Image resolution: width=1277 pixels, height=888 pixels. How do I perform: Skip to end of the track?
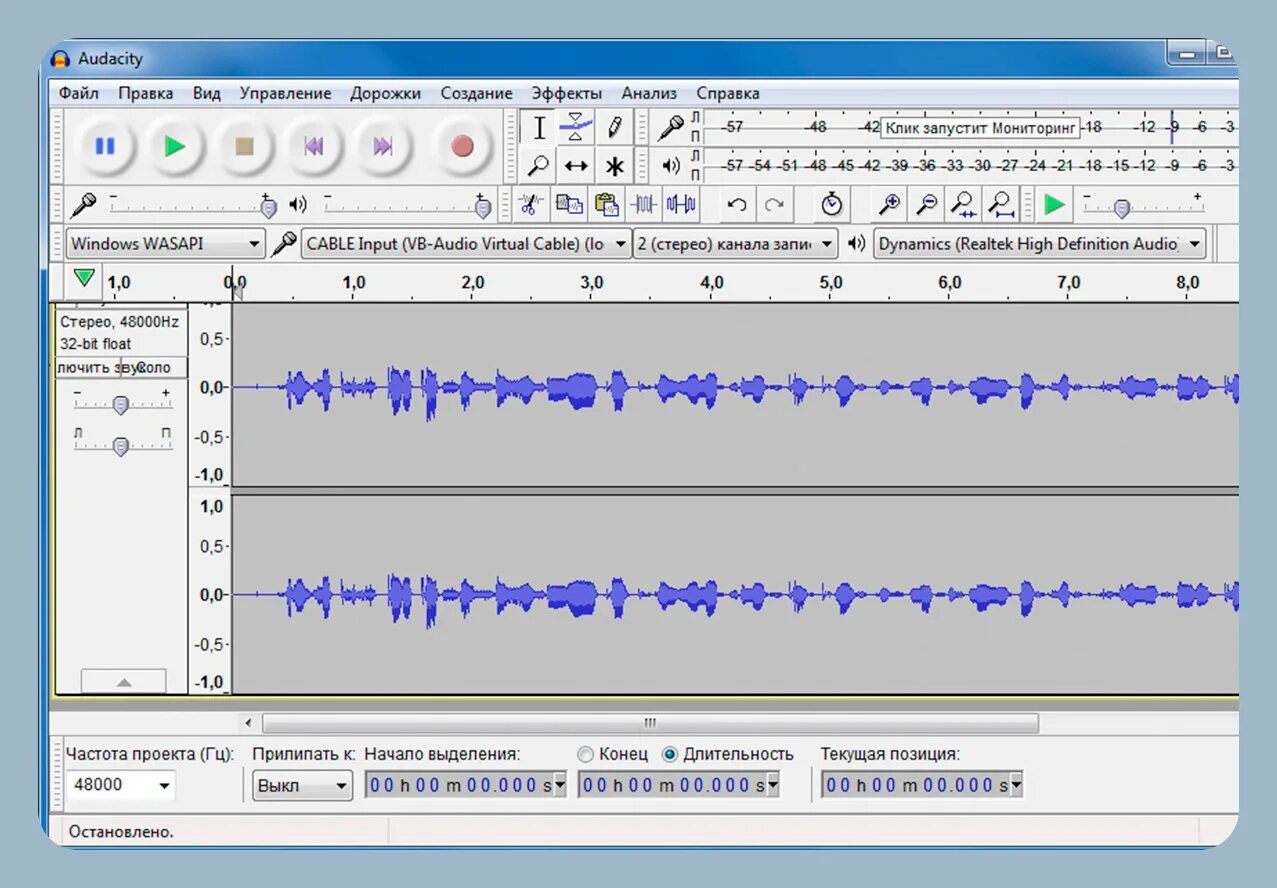click(x=383, y=146)
